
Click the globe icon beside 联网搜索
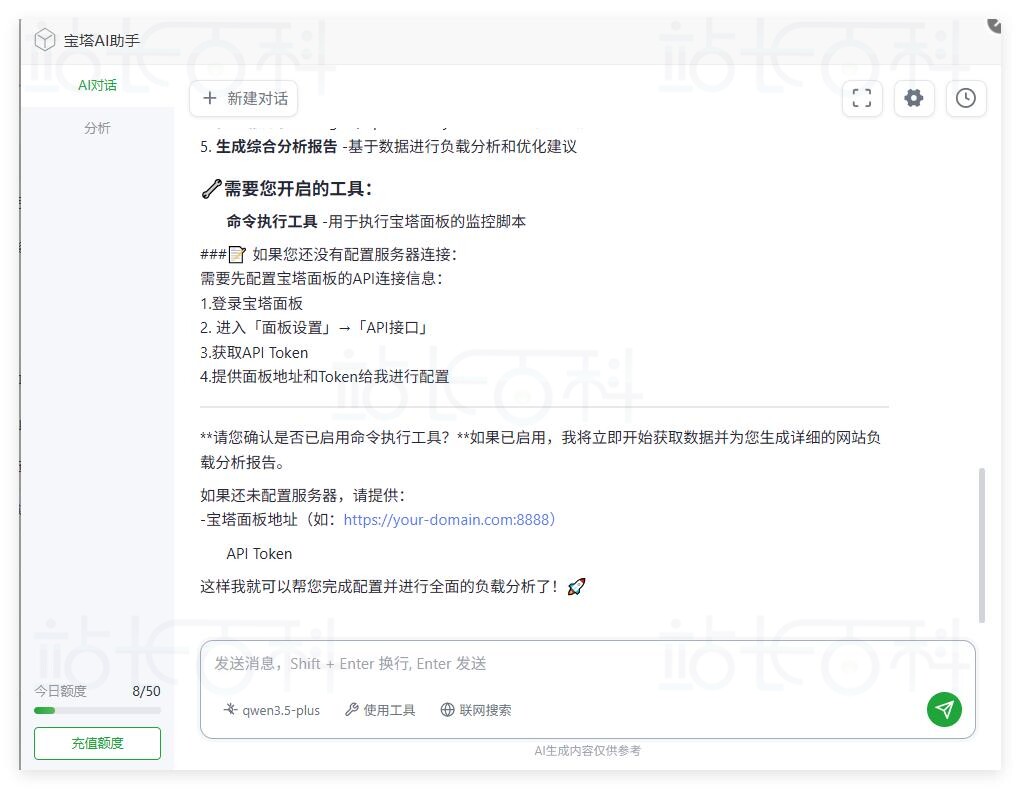coord(448,710)
